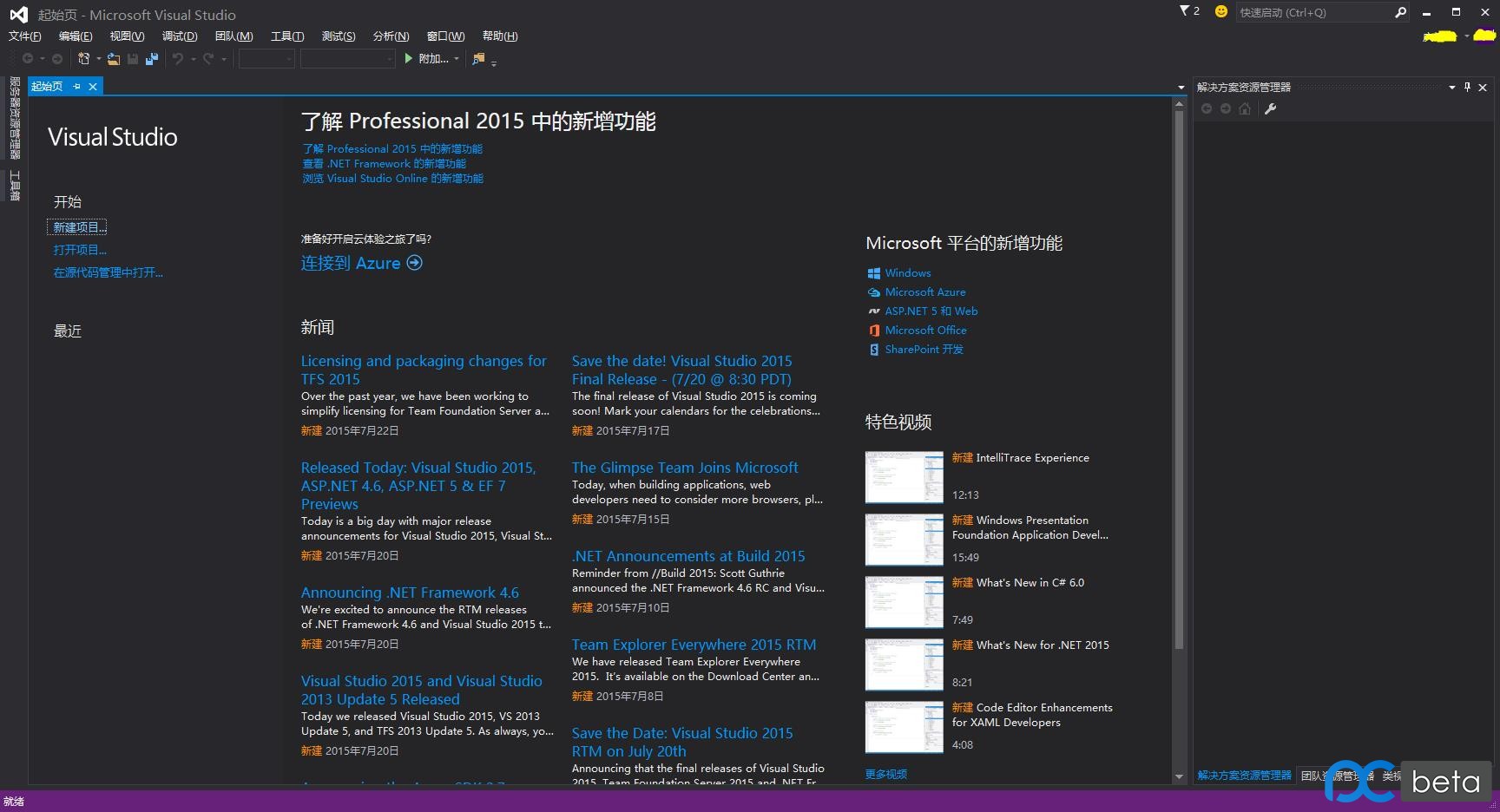Click the Solution Explorer home icon
This screenshot has width=1500, height=812.
coord(1245,108)
